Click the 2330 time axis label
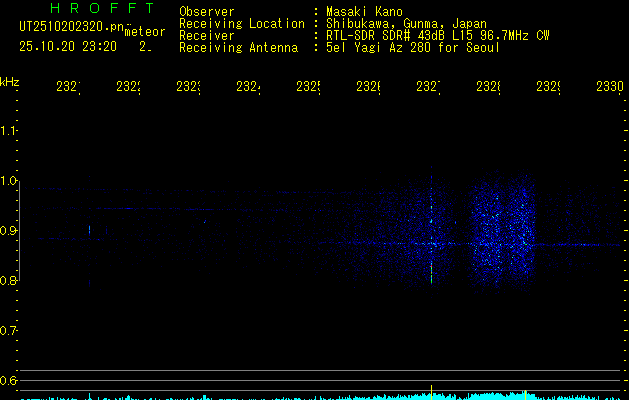Viewport: 629px width, 400px height. click(610, 87)
